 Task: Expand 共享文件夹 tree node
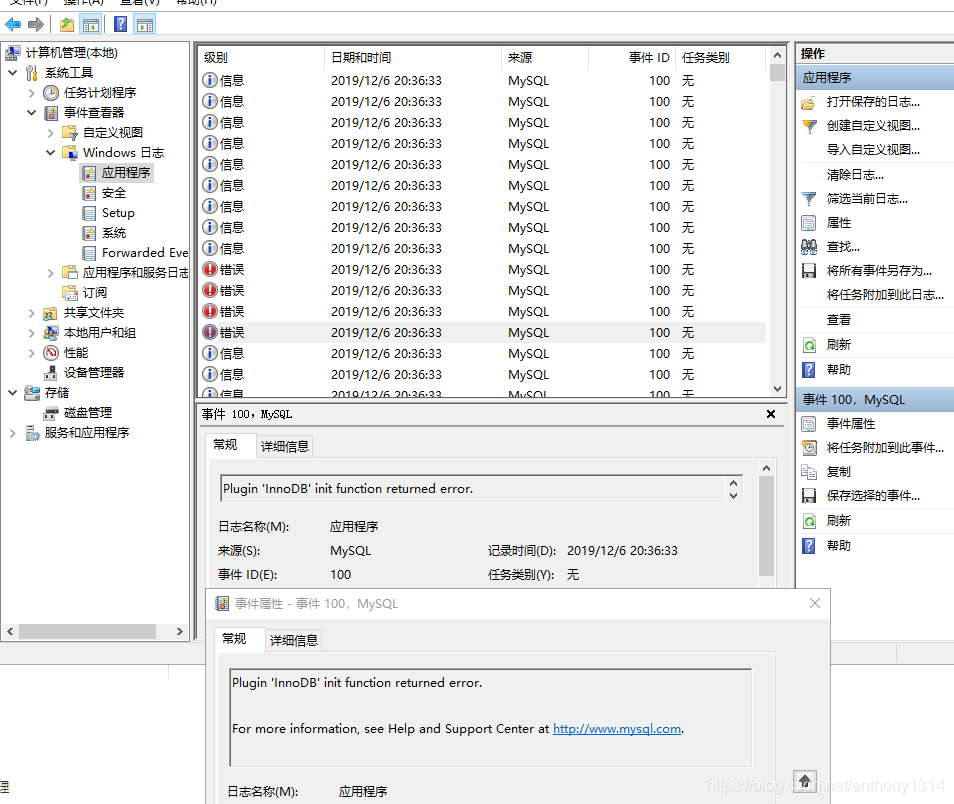[32, 313]
